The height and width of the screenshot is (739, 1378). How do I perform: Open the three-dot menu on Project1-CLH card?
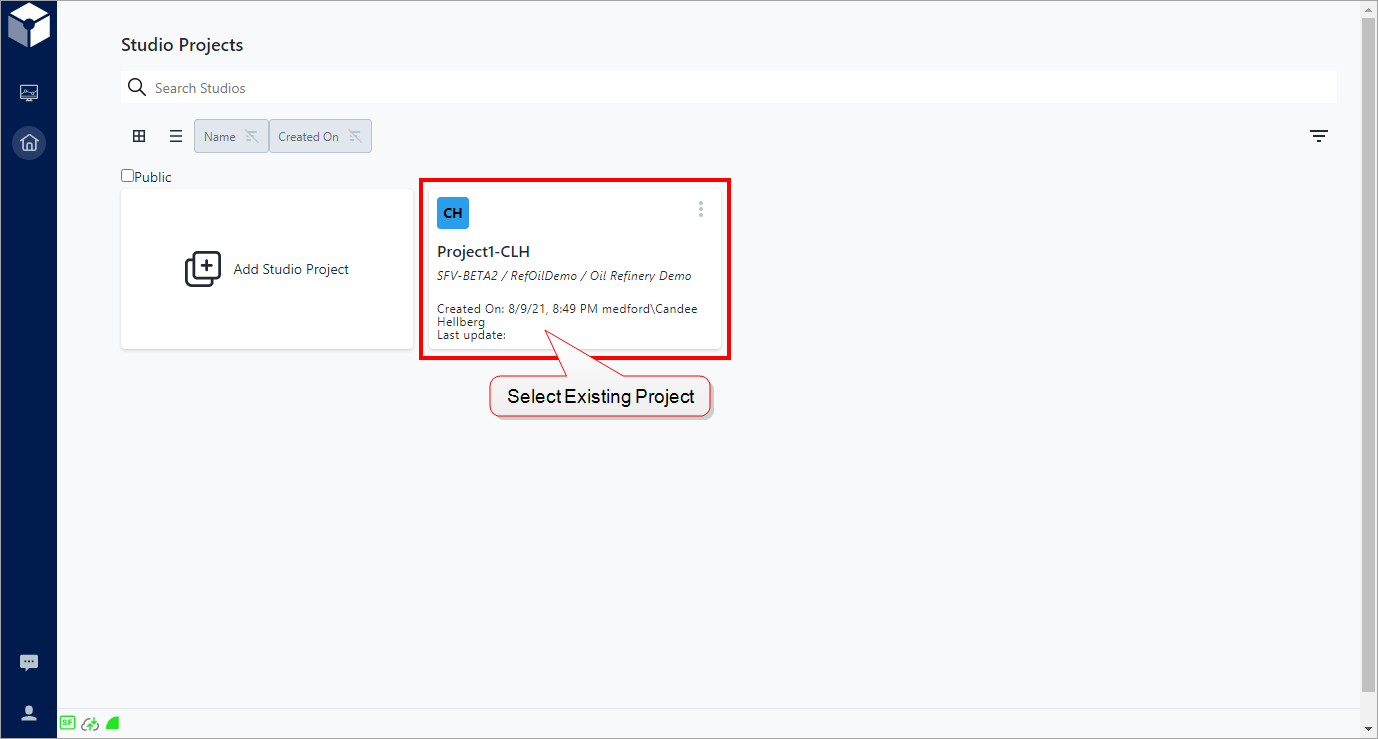click(x=701, y=209)
